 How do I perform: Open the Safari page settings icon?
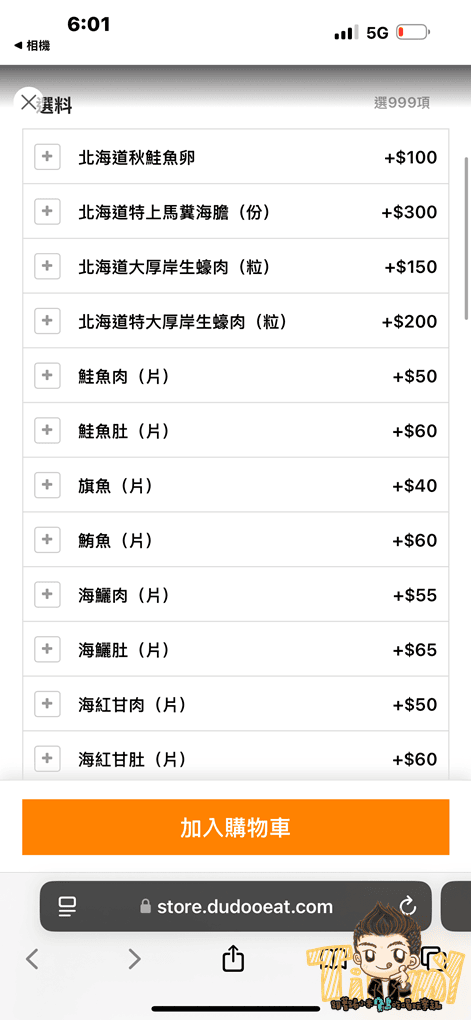[x=67, y=906]
